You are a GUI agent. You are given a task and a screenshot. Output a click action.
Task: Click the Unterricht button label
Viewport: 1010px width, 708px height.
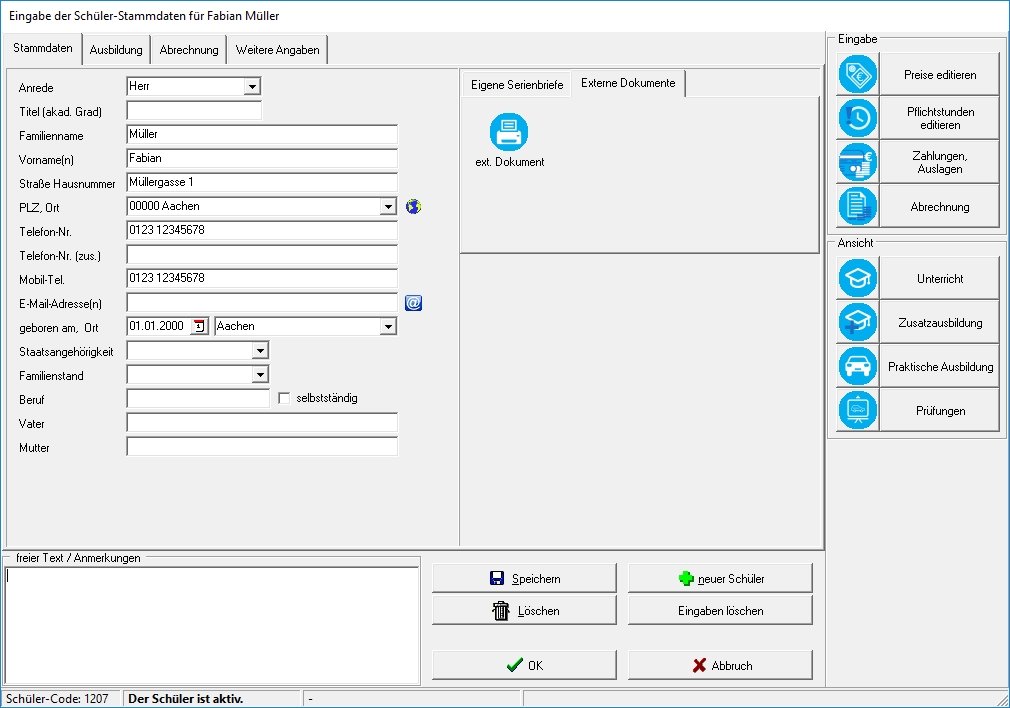pos(940,279)
